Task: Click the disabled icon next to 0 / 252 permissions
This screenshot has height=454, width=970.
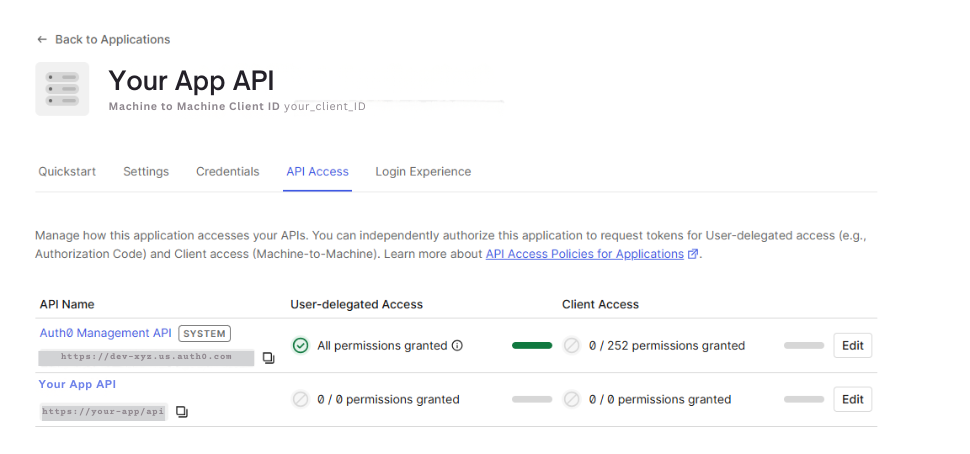Action: tap(572, 345)
